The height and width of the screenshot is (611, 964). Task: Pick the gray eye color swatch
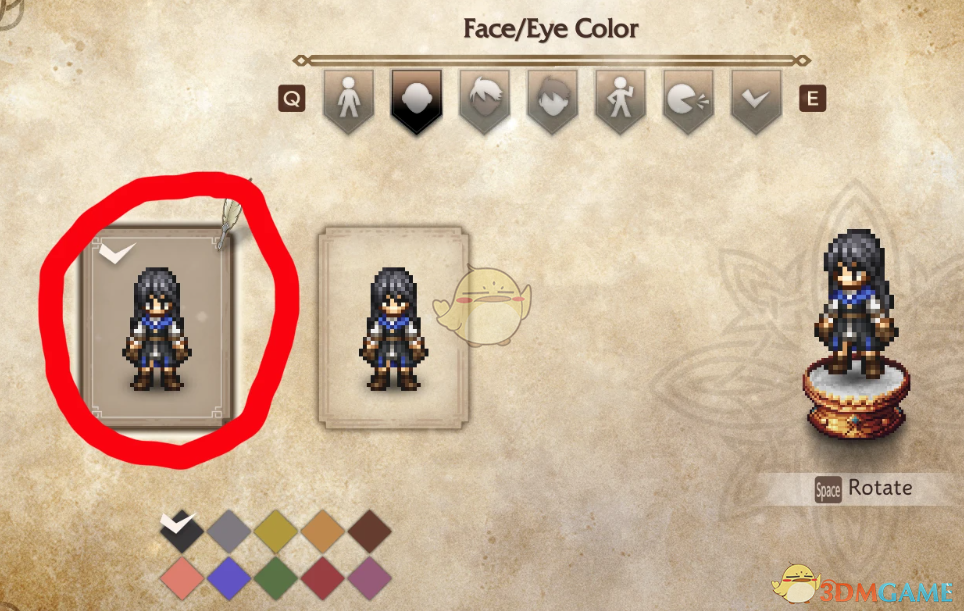[229, 532]
